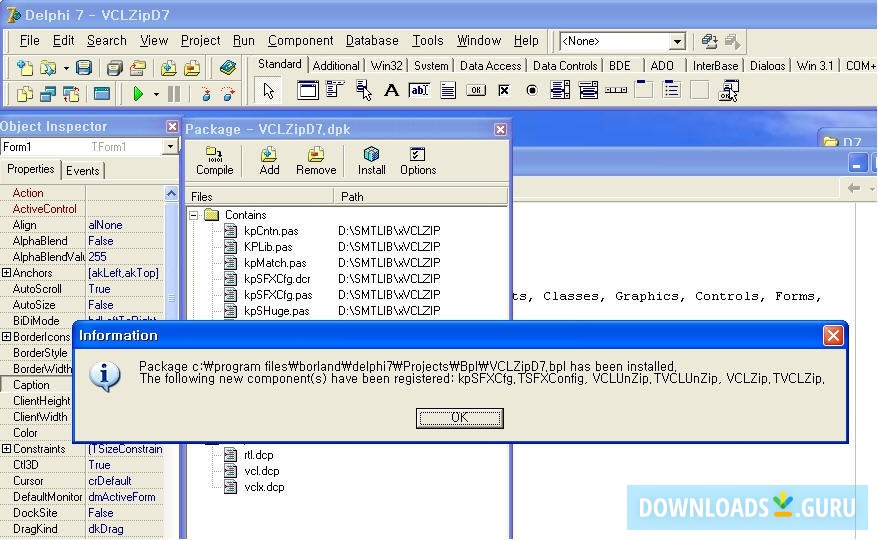Screen dimensions: 878x540
Task: Select kpCntn.pas in the package list
Action: click(271, 231)
